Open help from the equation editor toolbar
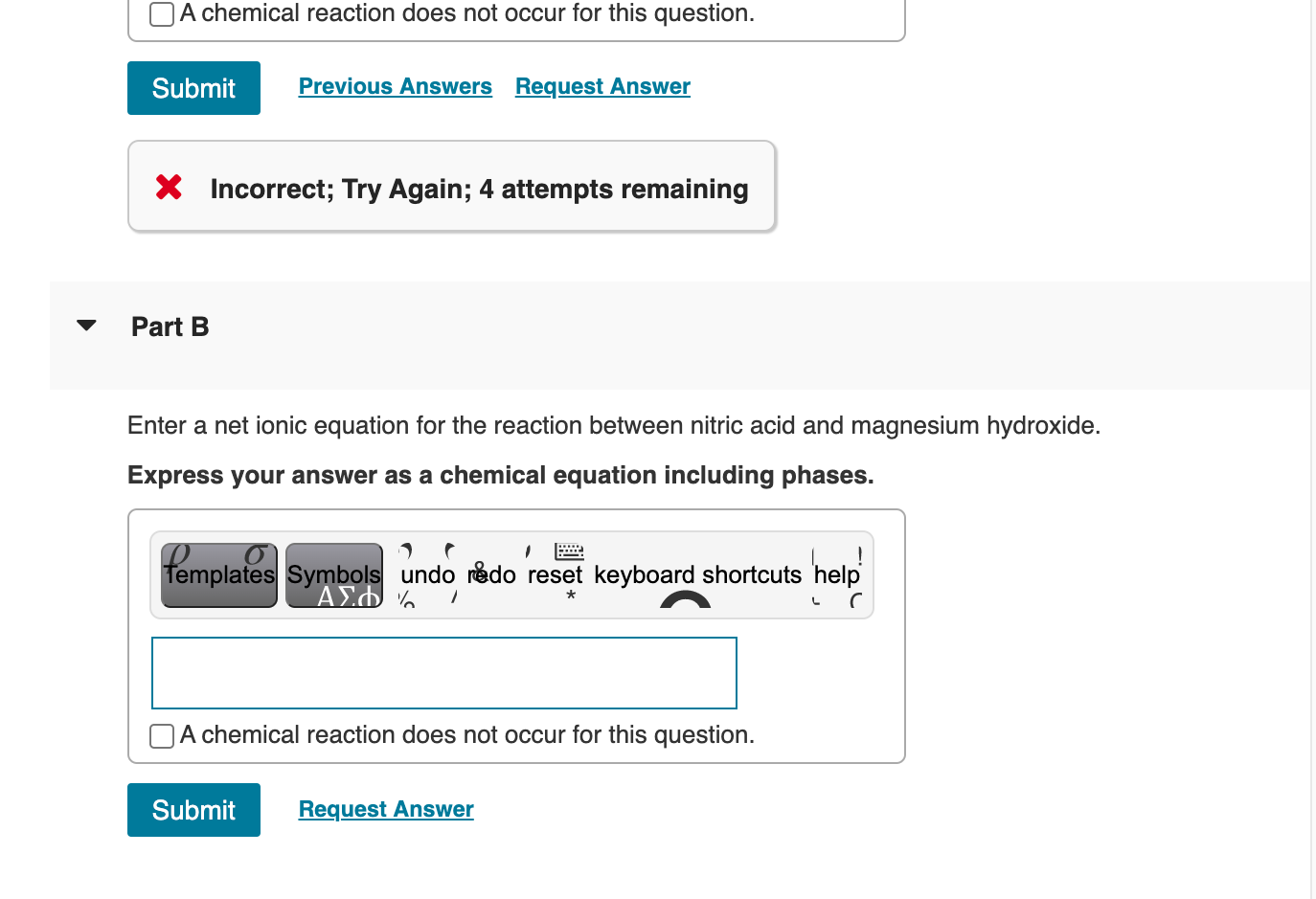The width and height of the screenshot is (1316, 899). point(836,574)
